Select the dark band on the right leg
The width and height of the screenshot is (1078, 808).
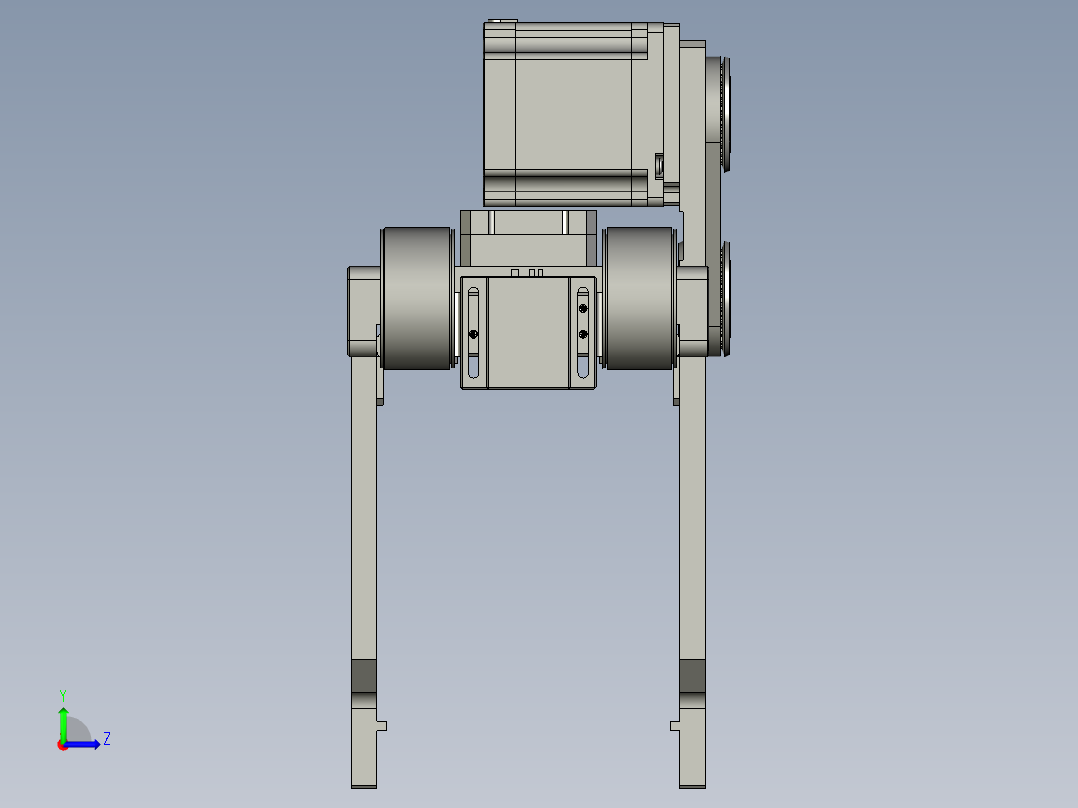coord(692,676)
